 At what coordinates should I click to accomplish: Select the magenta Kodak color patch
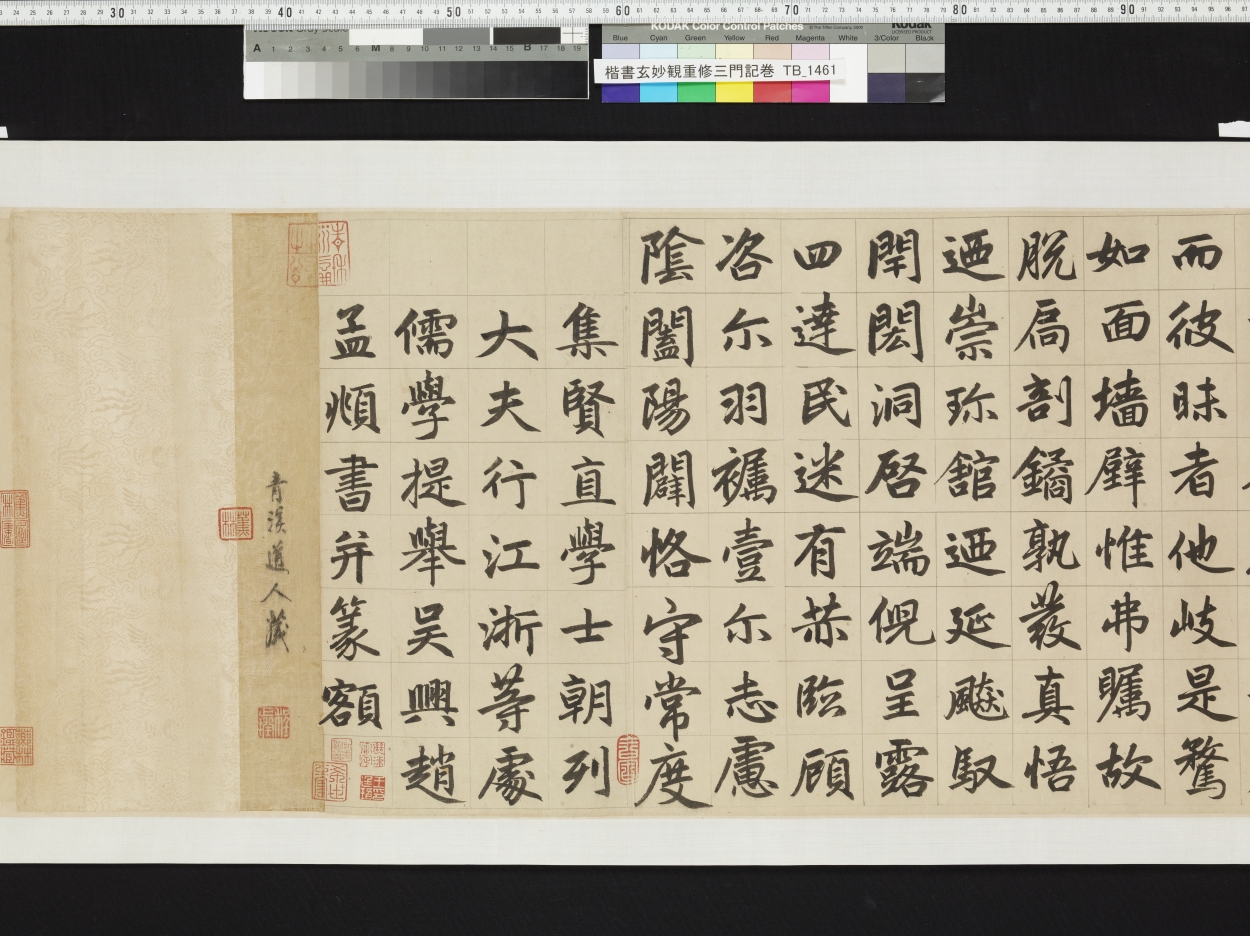(x=810, y=92)
